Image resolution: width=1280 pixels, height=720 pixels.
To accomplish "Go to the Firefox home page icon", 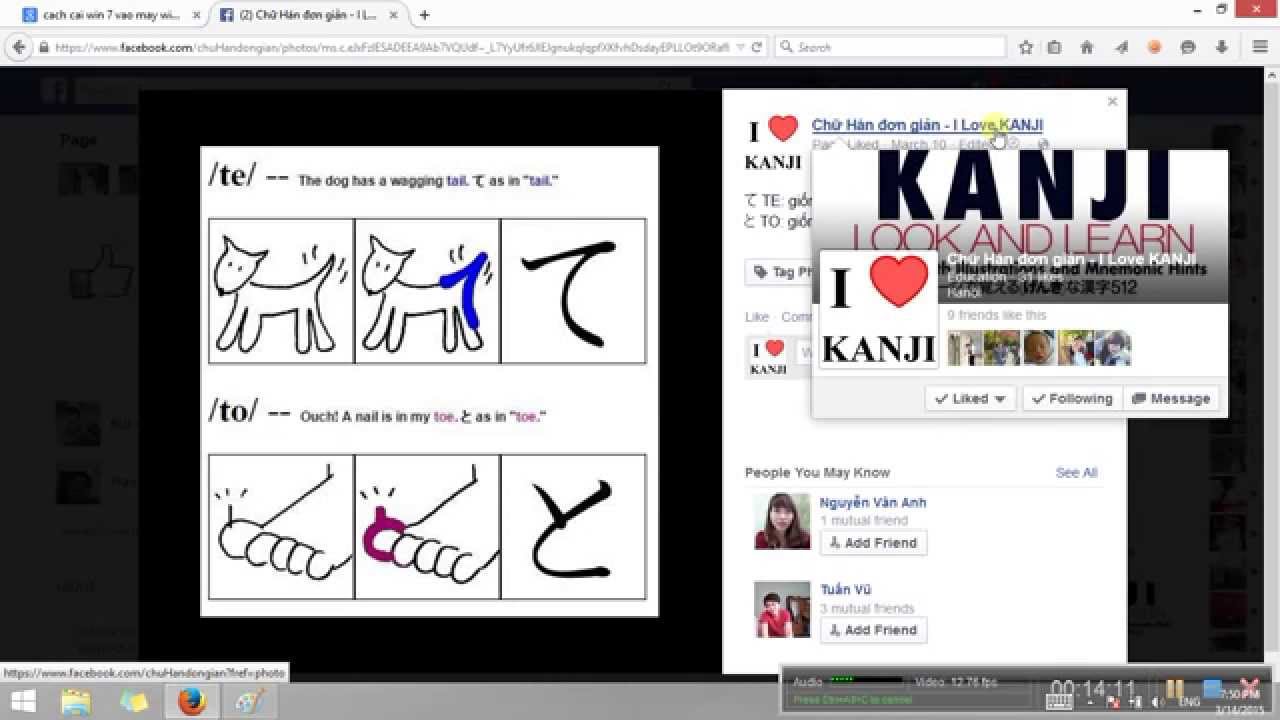I will coord(1087,47).
